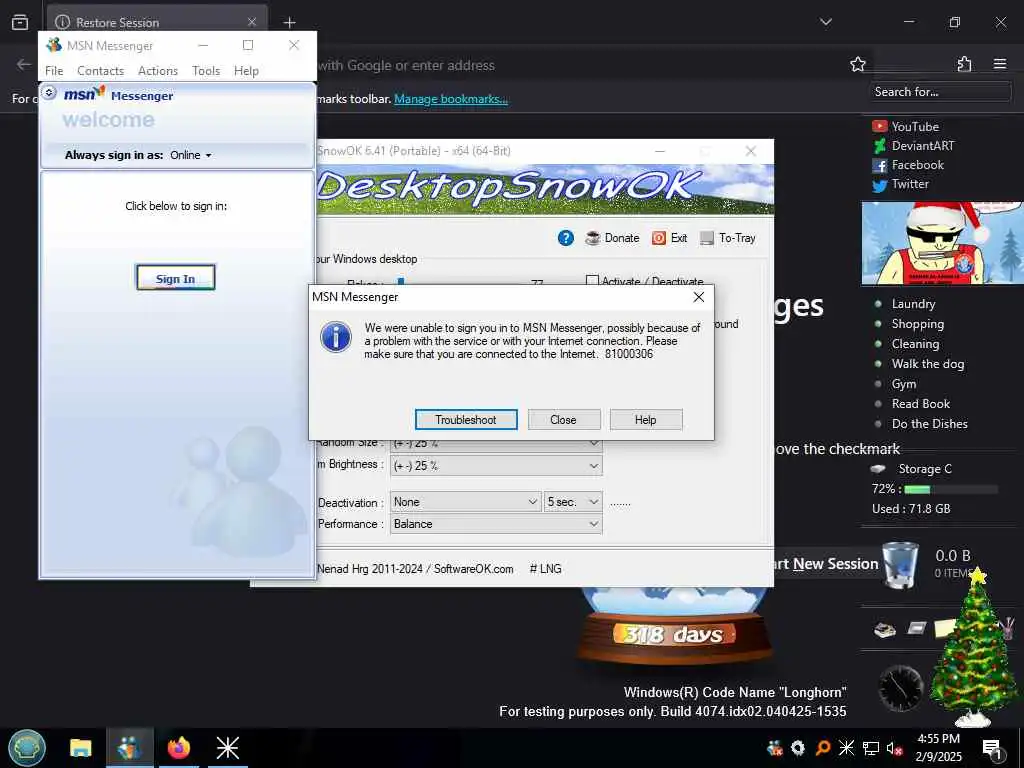This screenshot has width=1024, height=768.
Task: Open YouTube shortcut in sidebar gadget
Action: pos(906,127)
